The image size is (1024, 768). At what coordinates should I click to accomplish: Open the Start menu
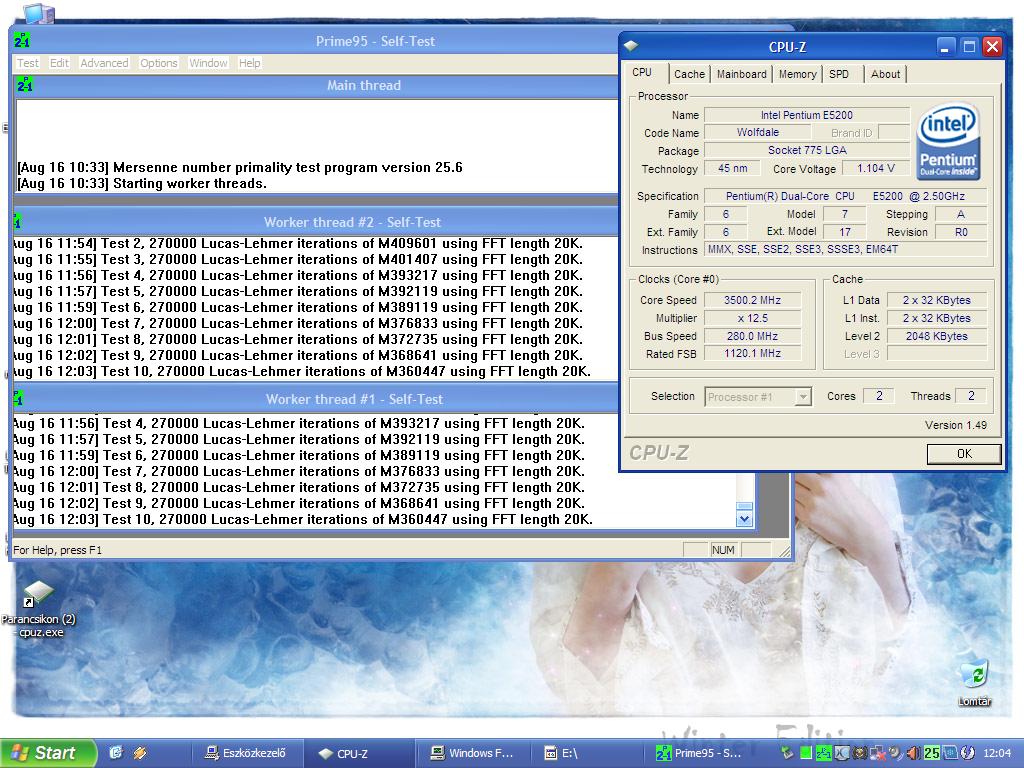click(x=47, y=753)
